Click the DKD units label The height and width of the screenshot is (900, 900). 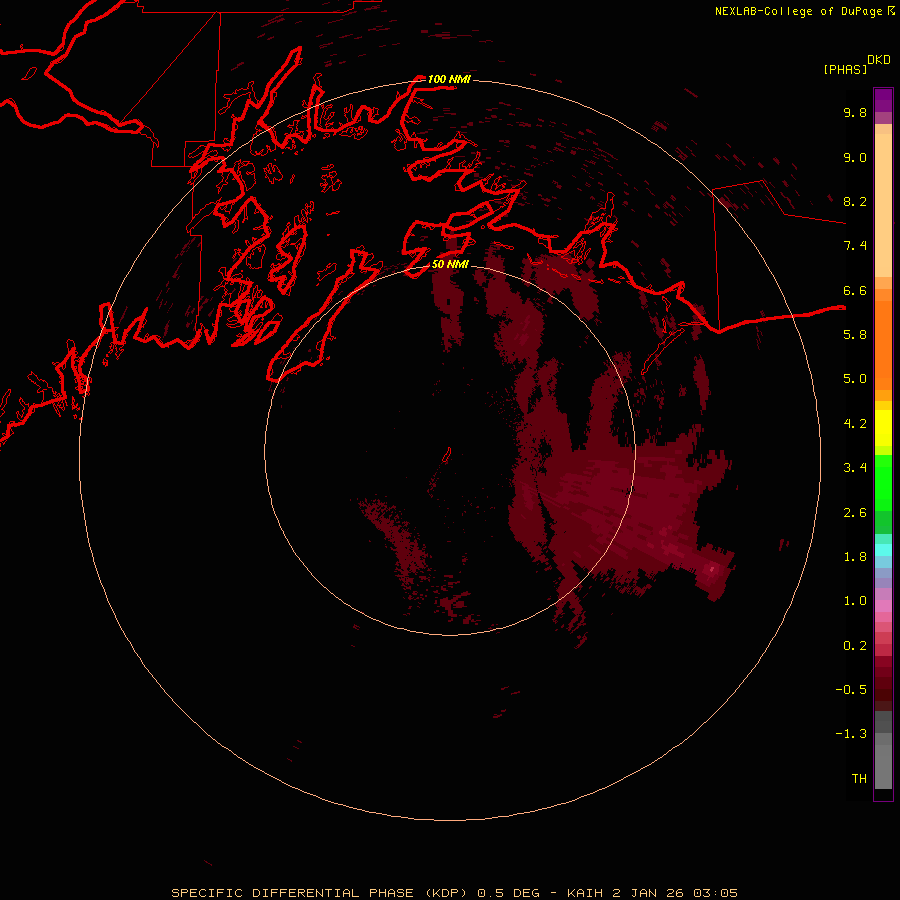tap(879, 60)
